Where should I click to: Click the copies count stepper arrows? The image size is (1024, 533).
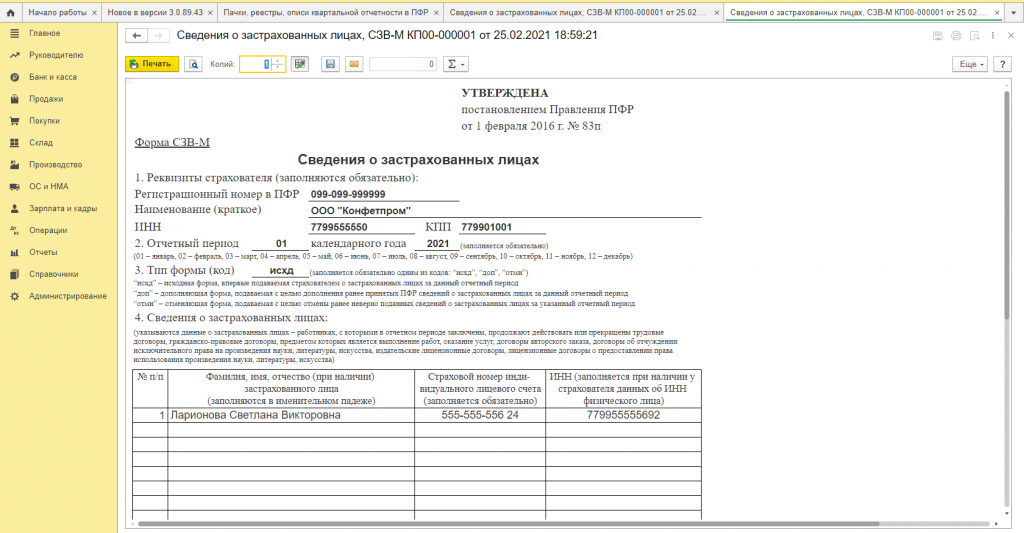pos(278,64)
